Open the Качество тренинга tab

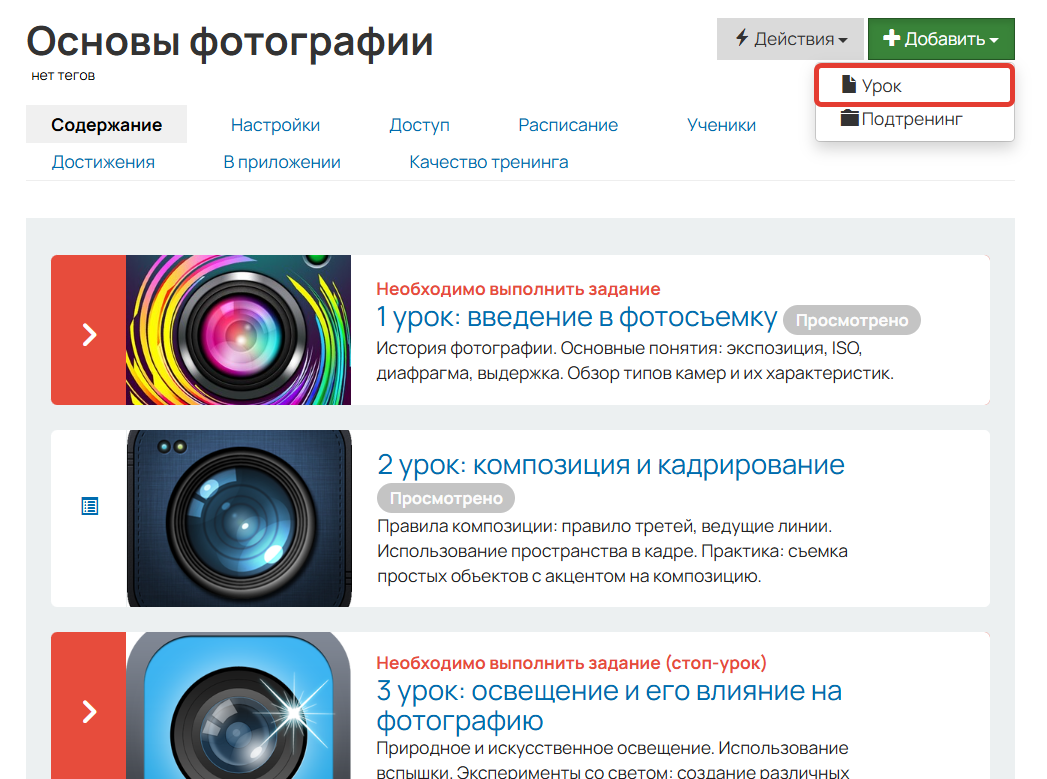(489, 162)
